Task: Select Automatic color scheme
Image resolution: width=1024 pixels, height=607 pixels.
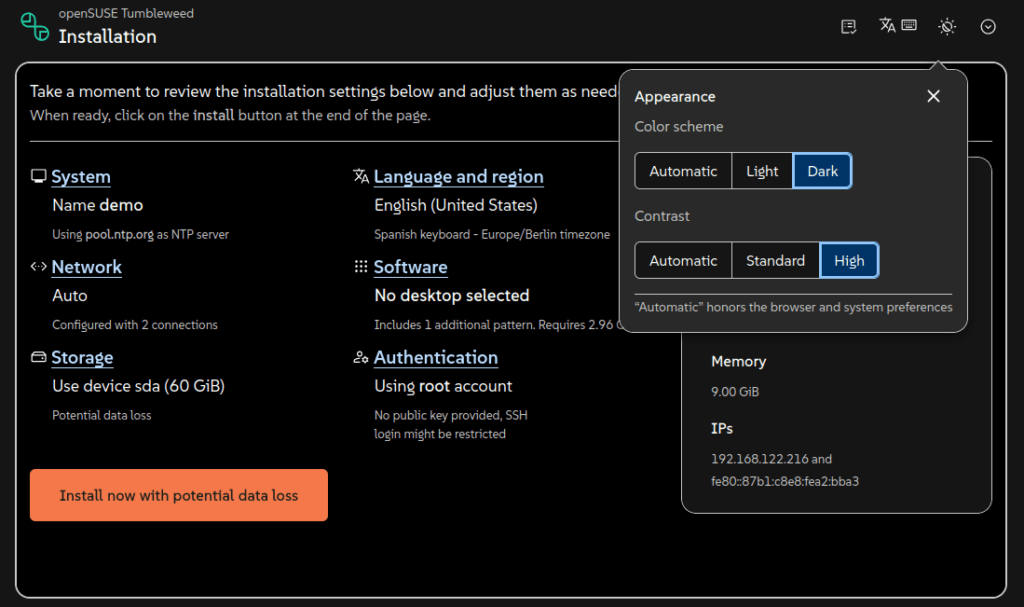Action: point(683,171)
